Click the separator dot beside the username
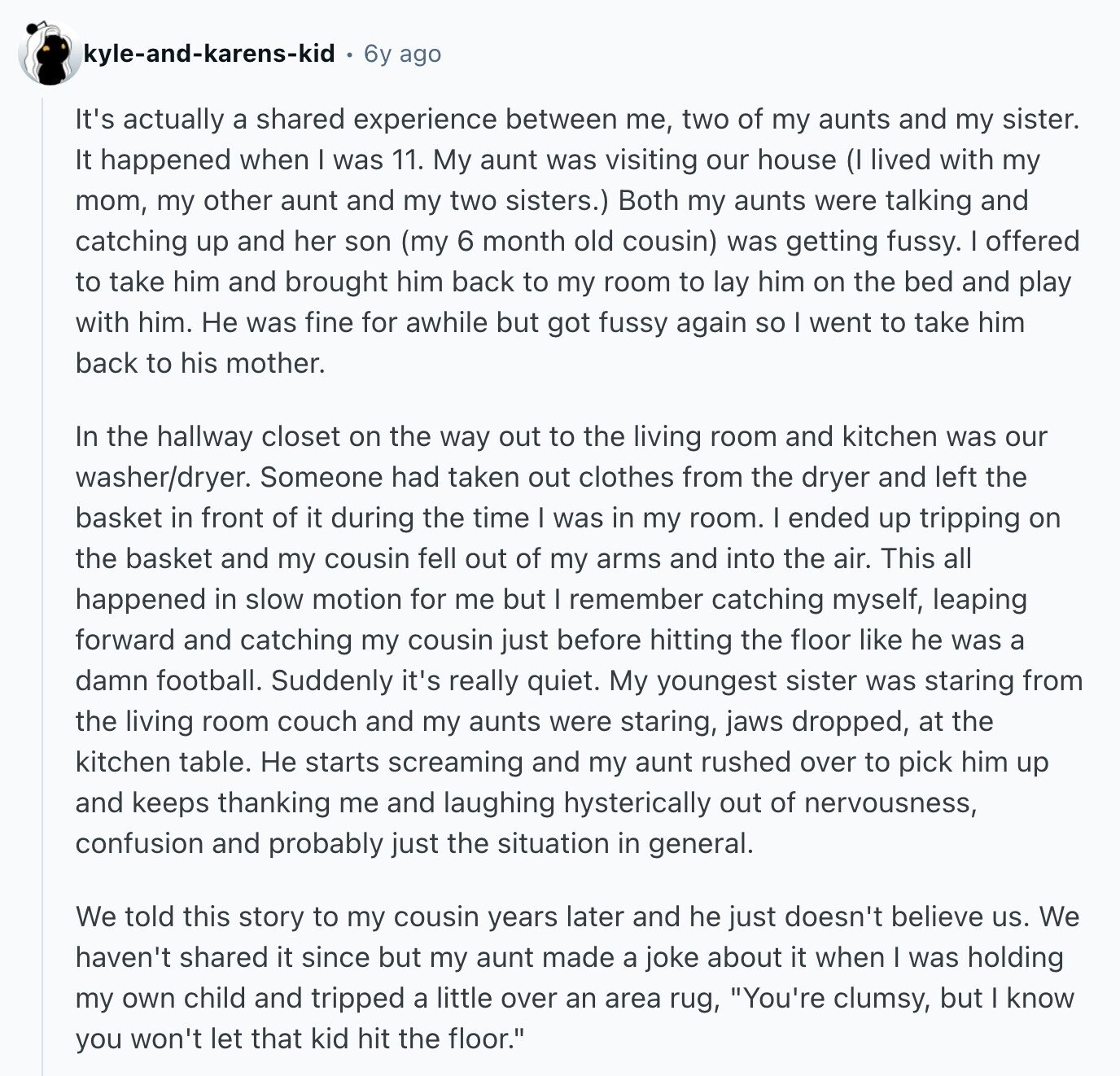 (349, 55)
